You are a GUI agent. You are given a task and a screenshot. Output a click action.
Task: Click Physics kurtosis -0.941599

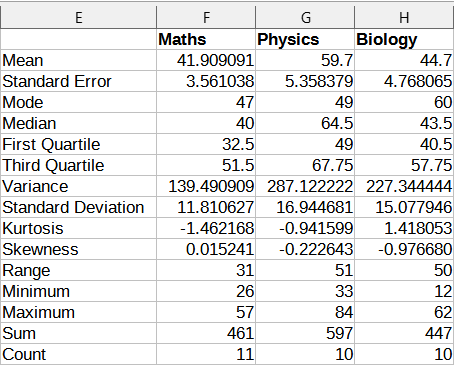pos(305,228)
